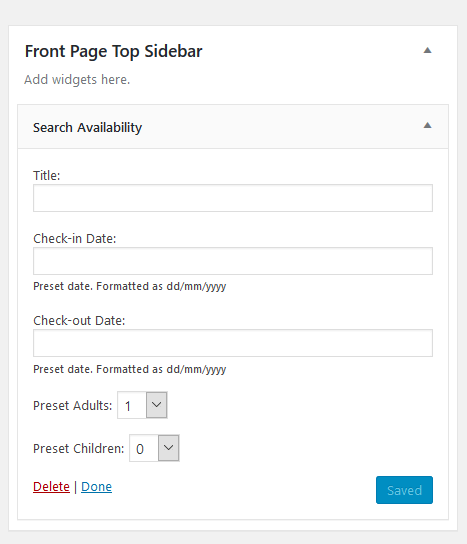Delete the Search Availability widget
467x544 pixels.
pos(51,487)
